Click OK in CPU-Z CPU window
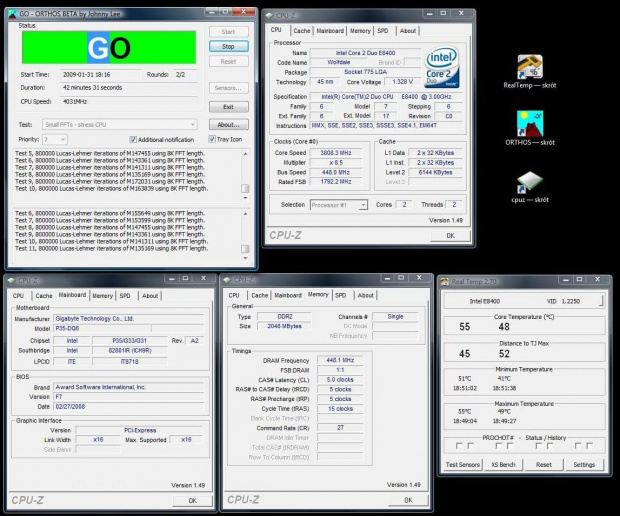Viewport: 620px width, 516px height. 450,236
